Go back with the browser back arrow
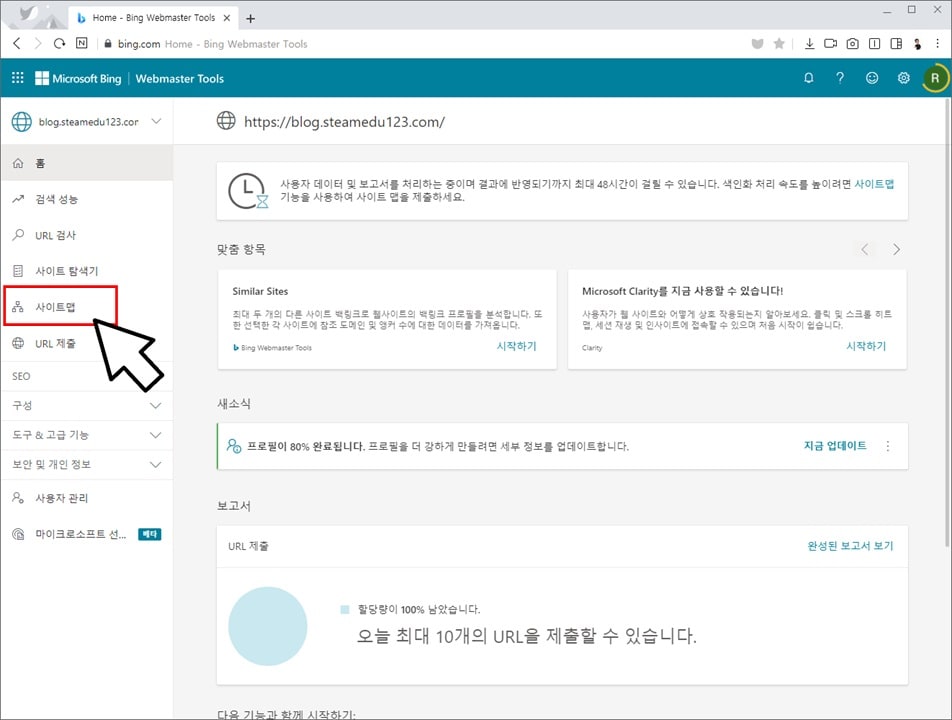The image size is (952, 720). tap(17, 43)
